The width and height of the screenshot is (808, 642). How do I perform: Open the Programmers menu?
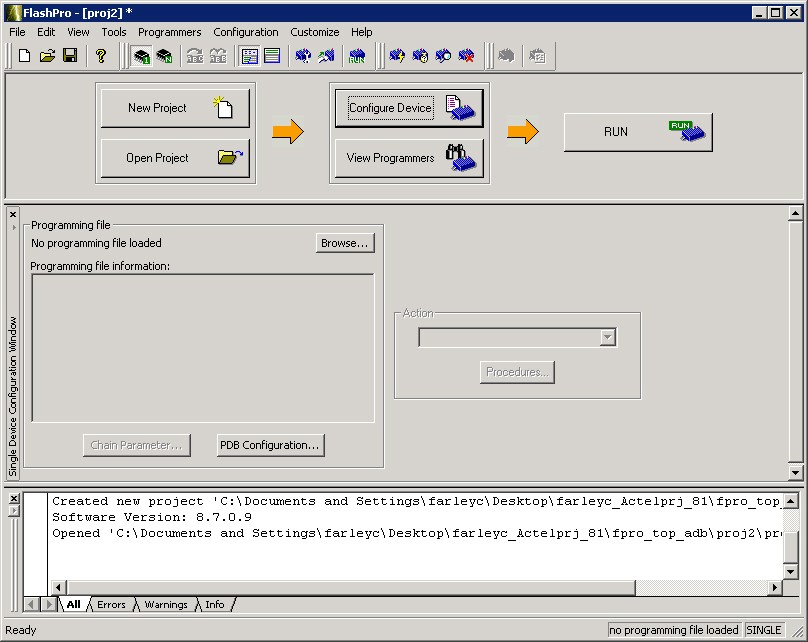pos(170,32)
